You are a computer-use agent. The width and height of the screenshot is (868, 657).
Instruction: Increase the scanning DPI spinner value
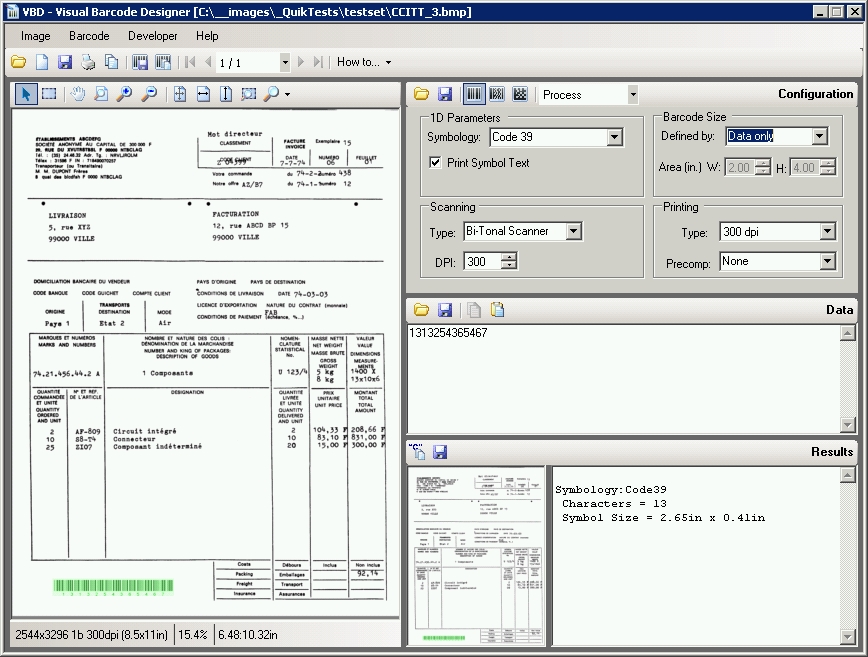point(509,257)
